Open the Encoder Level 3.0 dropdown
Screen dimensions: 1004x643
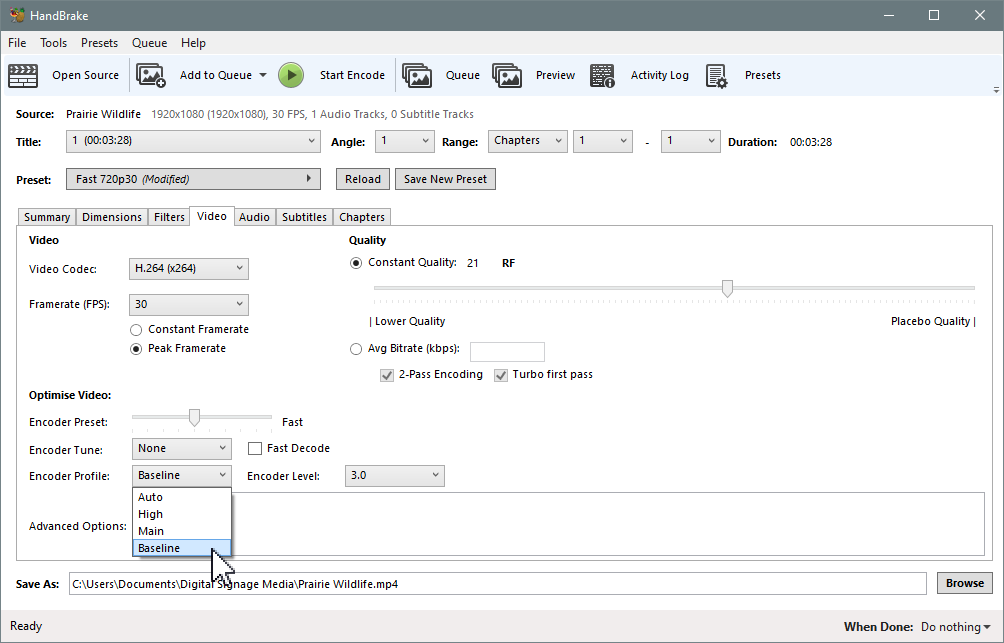click(x=394, y=476)
